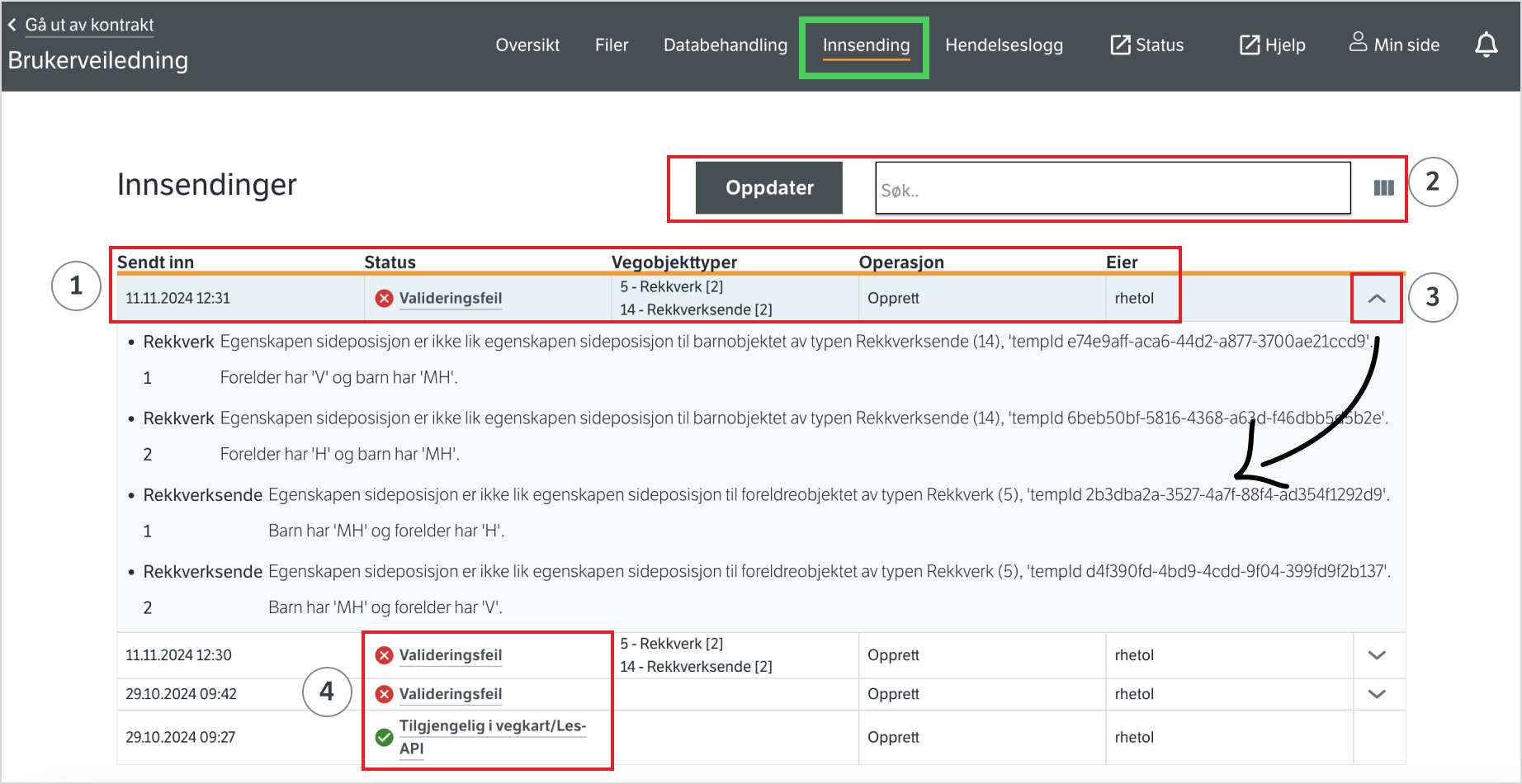Go to the Hendelseslogg tab
The height and width of the screenshot is (784, 1522).
1004,45
